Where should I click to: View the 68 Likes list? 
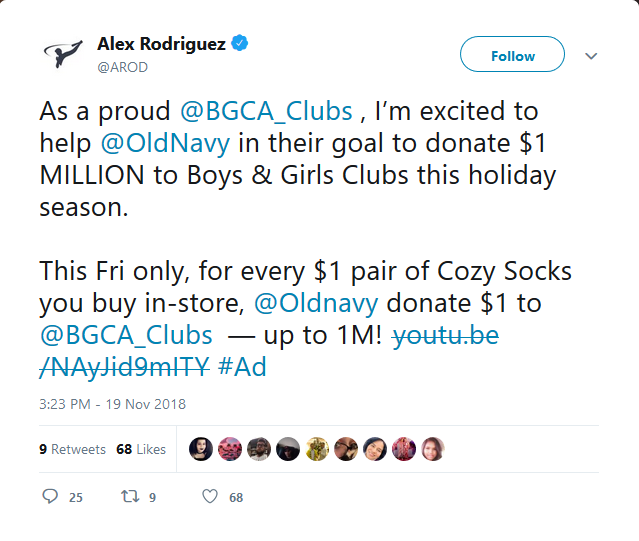(141, 449)
